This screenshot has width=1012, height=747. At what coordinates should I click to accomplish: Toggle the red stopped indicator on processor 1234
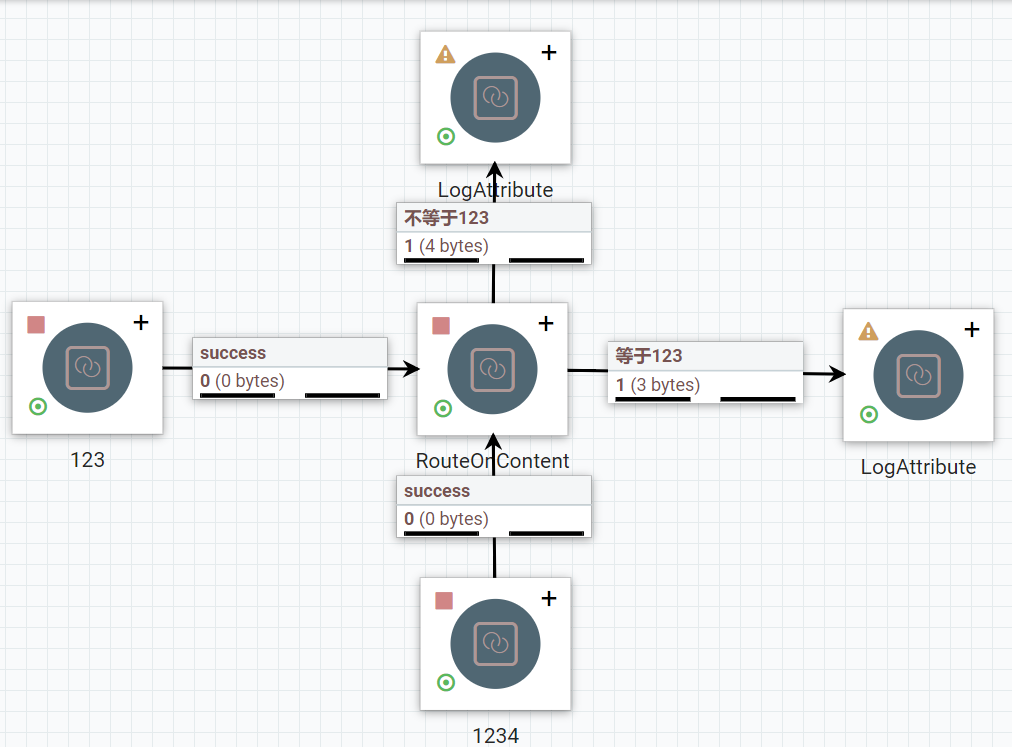point(444,601)
